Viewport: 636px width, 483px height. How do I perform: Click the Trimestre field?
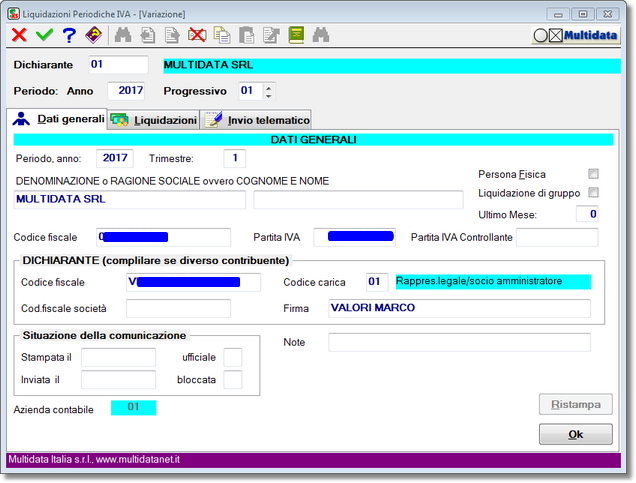234,158
